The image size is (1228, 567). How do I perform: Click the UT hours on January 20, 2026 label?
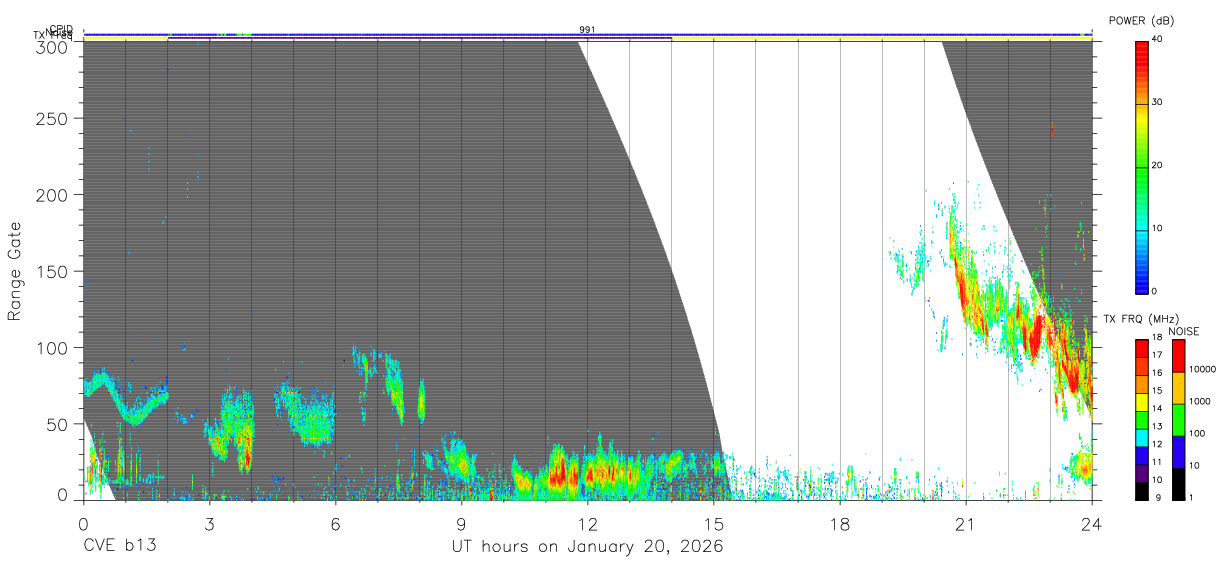click(x=587, y=547)
